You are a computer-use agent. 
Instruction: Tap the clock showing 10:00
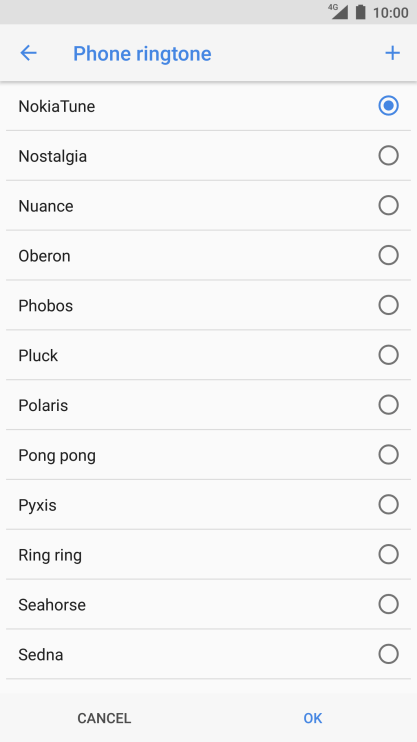coord(390,12)
